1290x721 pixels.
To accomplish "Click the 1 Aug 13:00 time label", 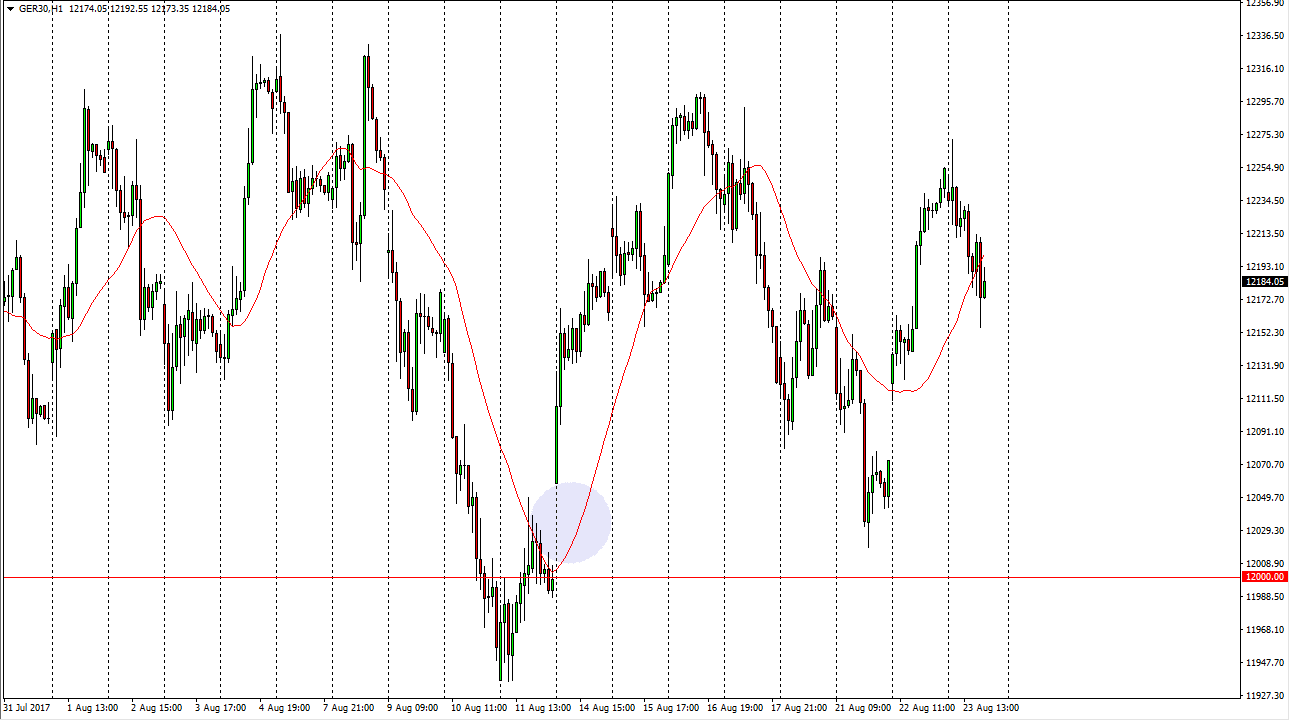I will click(92, 708).
